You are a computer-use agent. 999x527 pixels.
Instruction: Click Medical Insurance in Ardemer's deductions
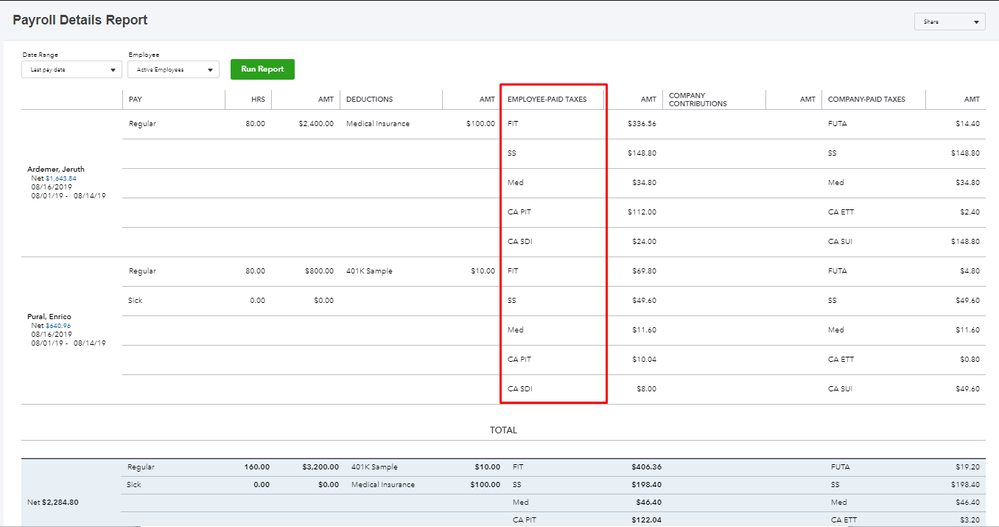pyautogui.click(x=378, y=124)
